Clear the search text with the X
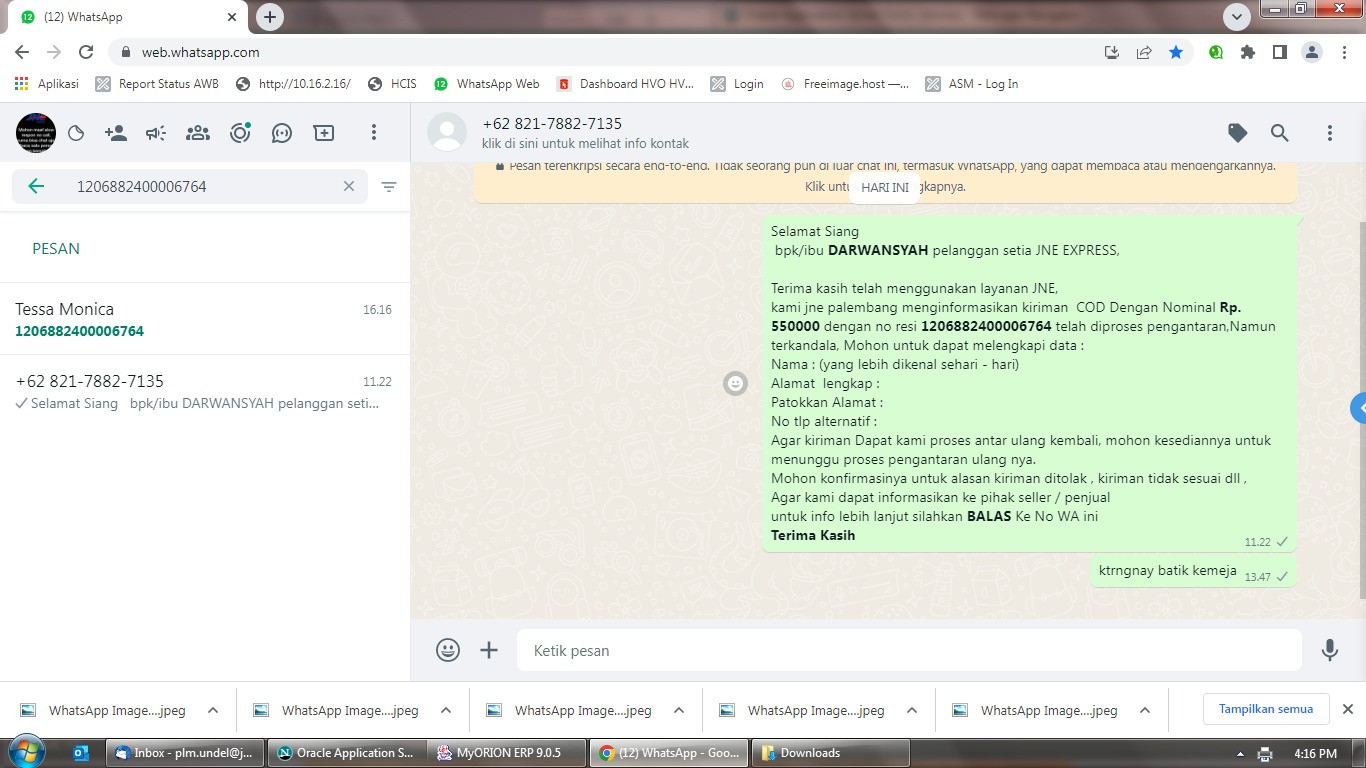Image resolution: width=1366 pixels, height=768 pixels. 349,186
